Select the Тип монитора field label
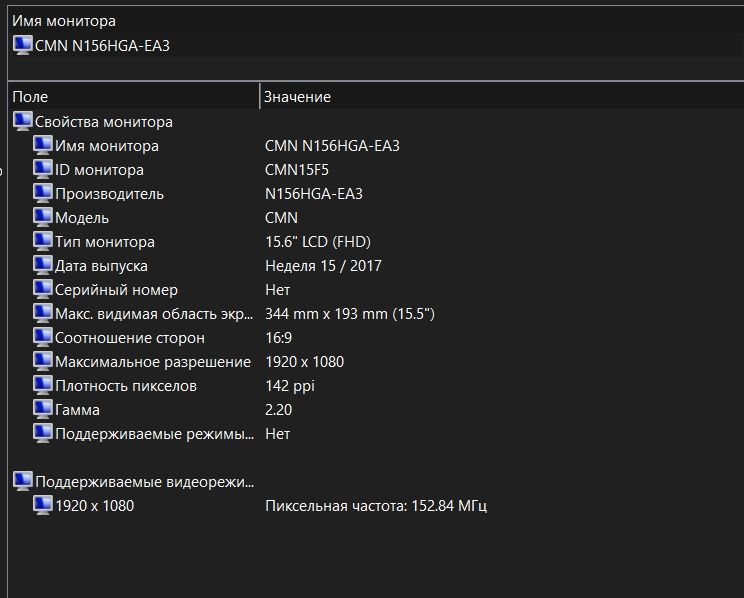This screenshot has height=598, width=744. click(x=105, y=242)
